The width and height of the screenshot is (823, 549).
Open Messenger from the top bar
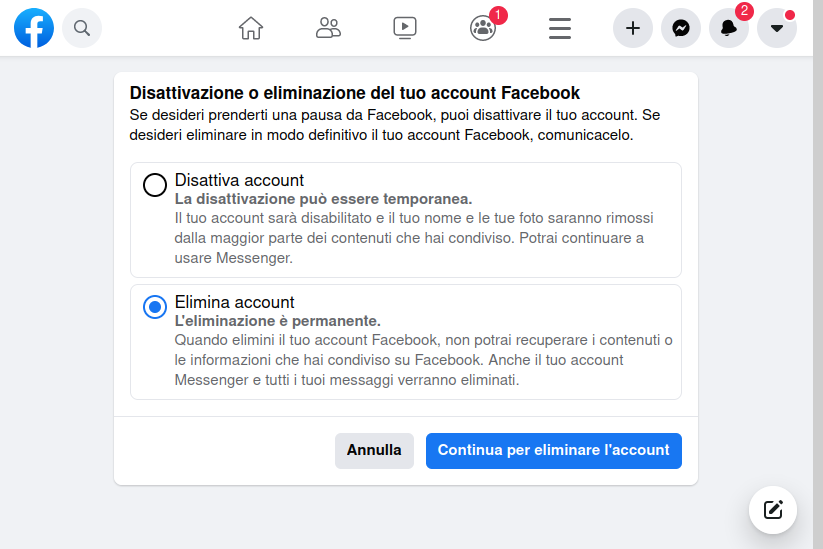coord(681,28)
